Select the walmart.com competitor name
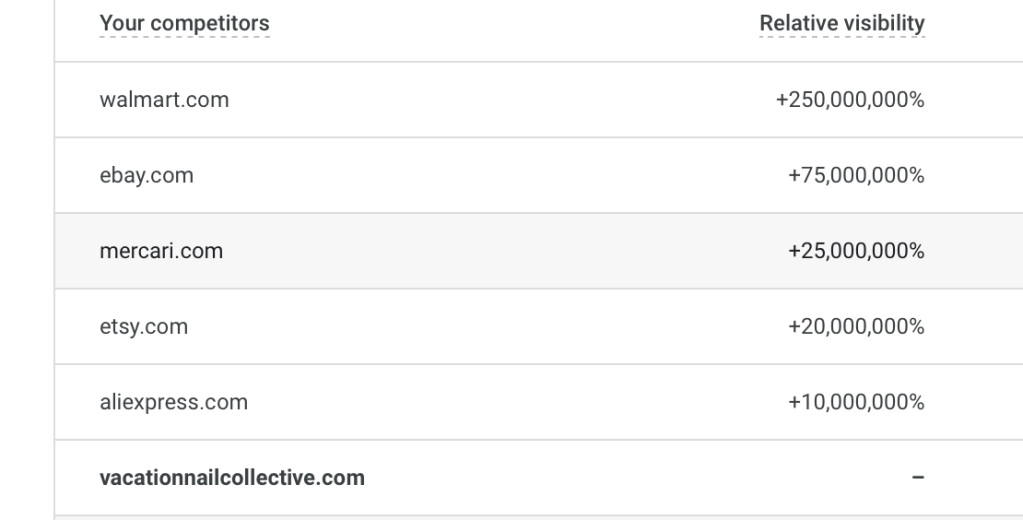This screenshot has width=1023, height=520. (x=164, y=100)
